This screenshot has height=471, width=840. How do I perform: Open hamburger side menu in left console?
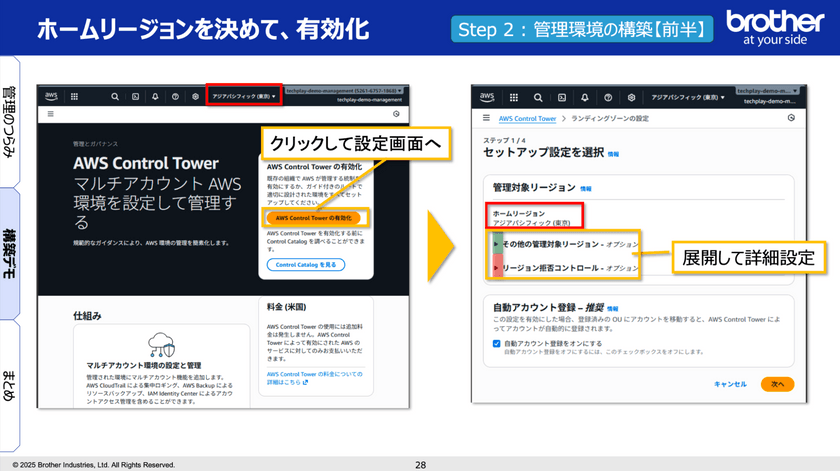click(50, 115)
